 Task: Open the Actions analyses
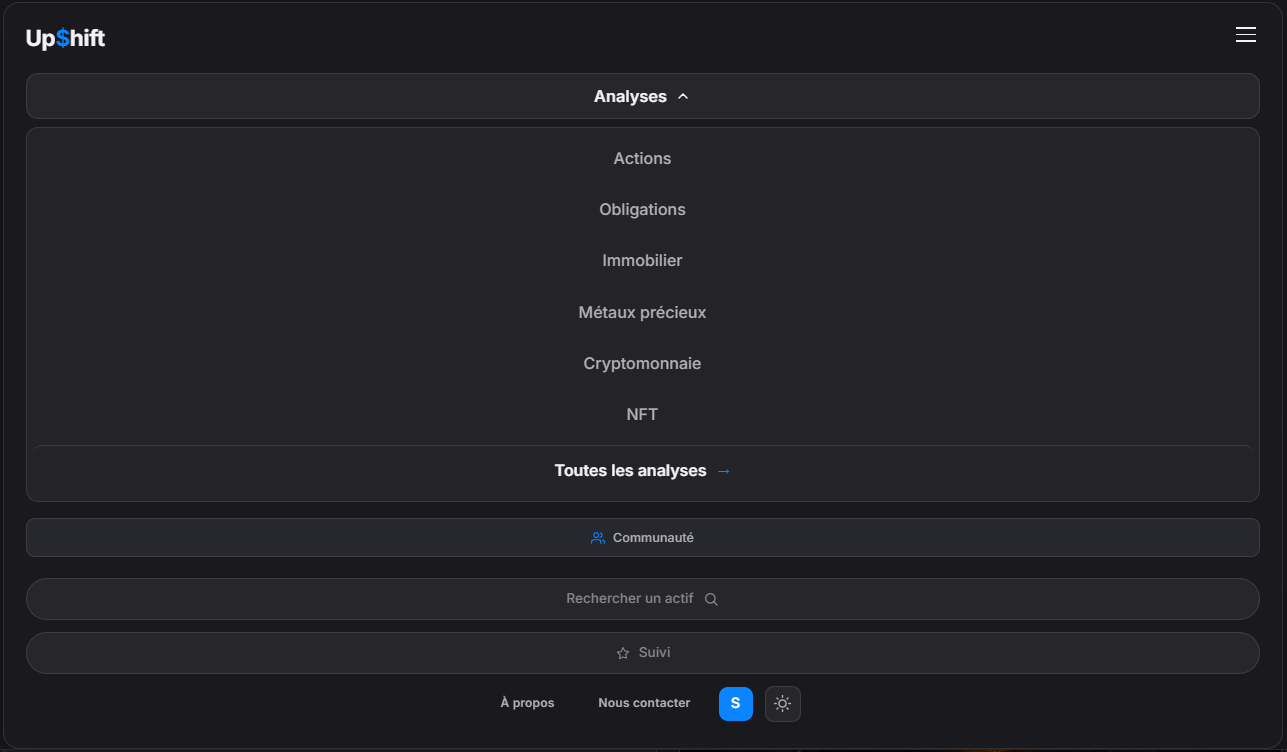[x=642, y=158]
